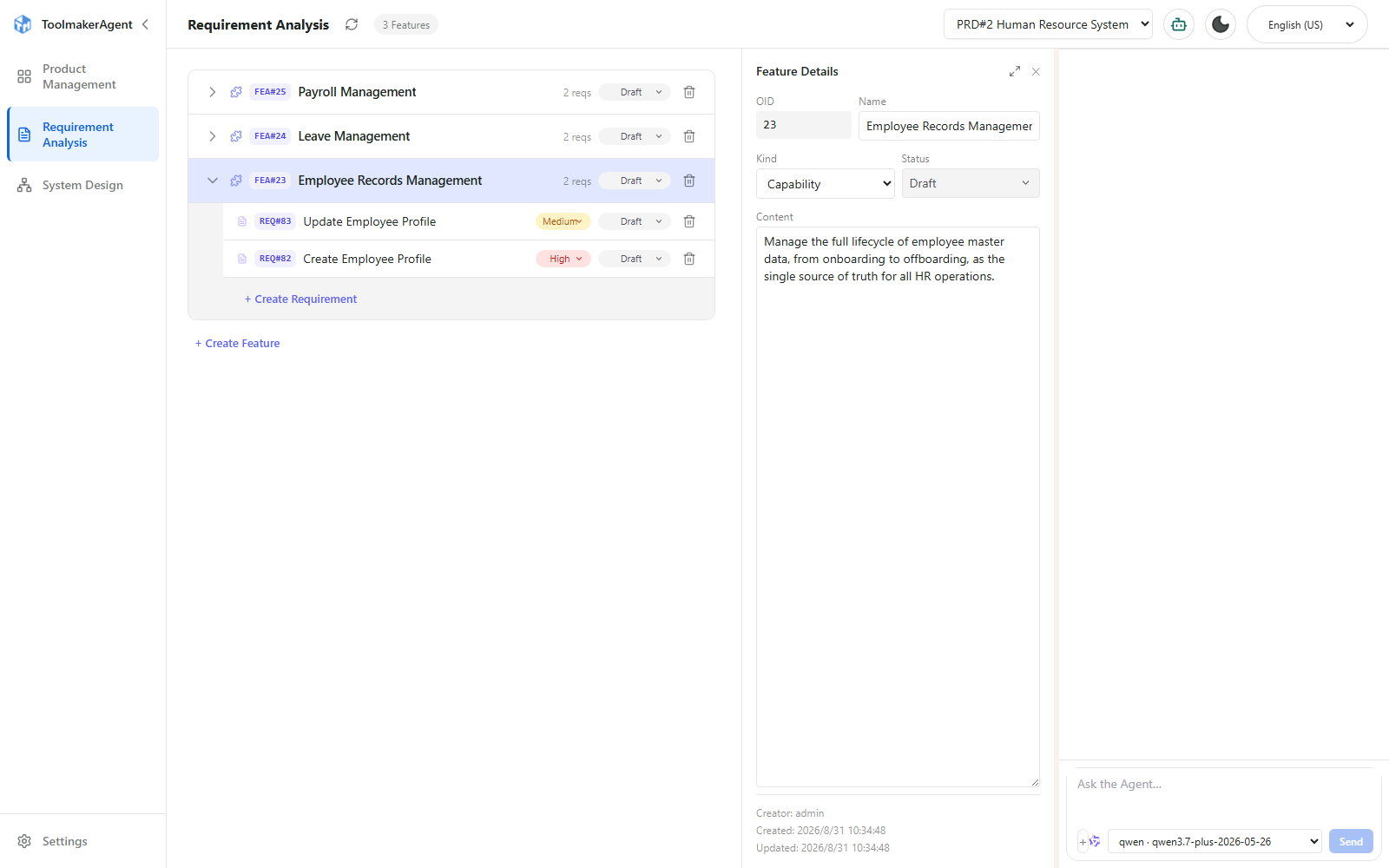The image size is (1389, 868).
Task: Click the robot agent icon button
Action: 1179,24
